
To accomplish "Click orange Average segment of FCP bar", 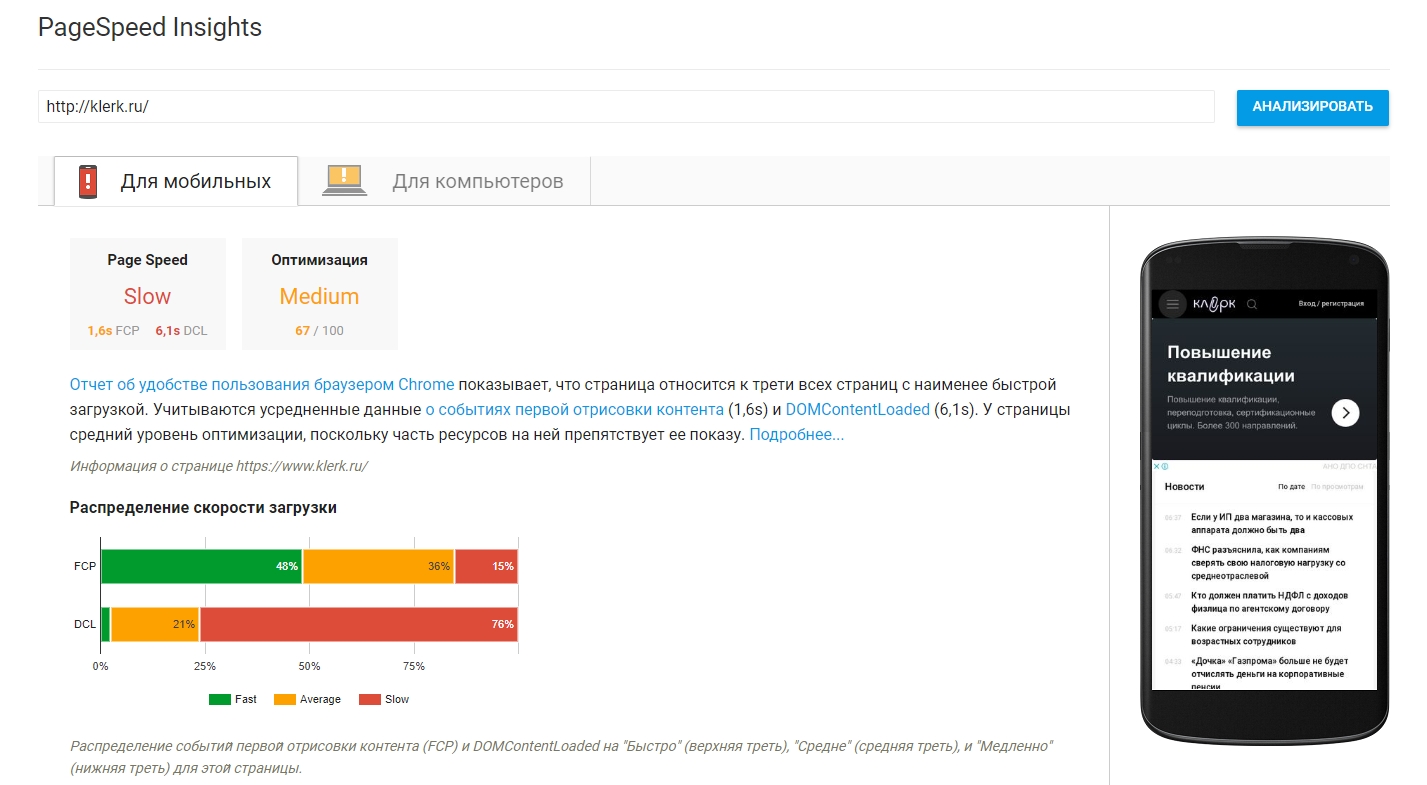I will (x=378, y=566).
